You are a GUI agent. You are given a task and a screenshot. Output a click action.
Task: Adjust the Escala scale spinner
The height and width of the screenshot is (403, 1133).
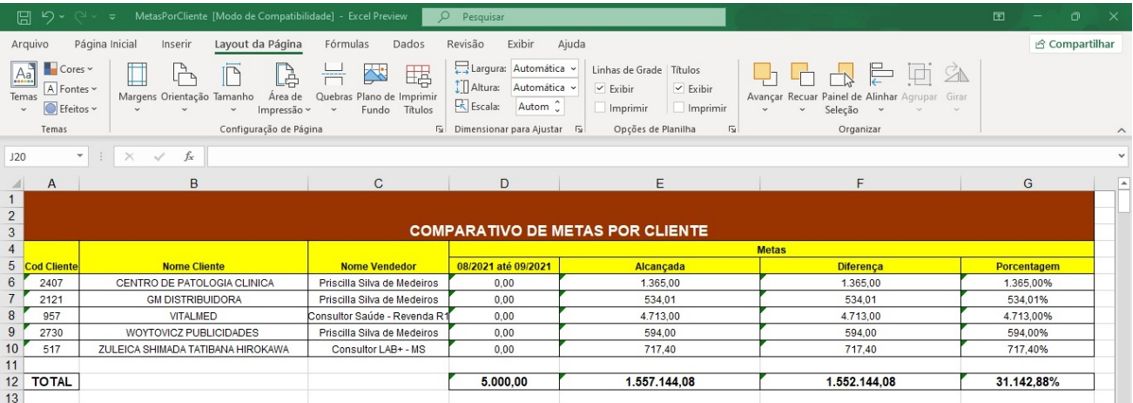(x=556, y=106)
